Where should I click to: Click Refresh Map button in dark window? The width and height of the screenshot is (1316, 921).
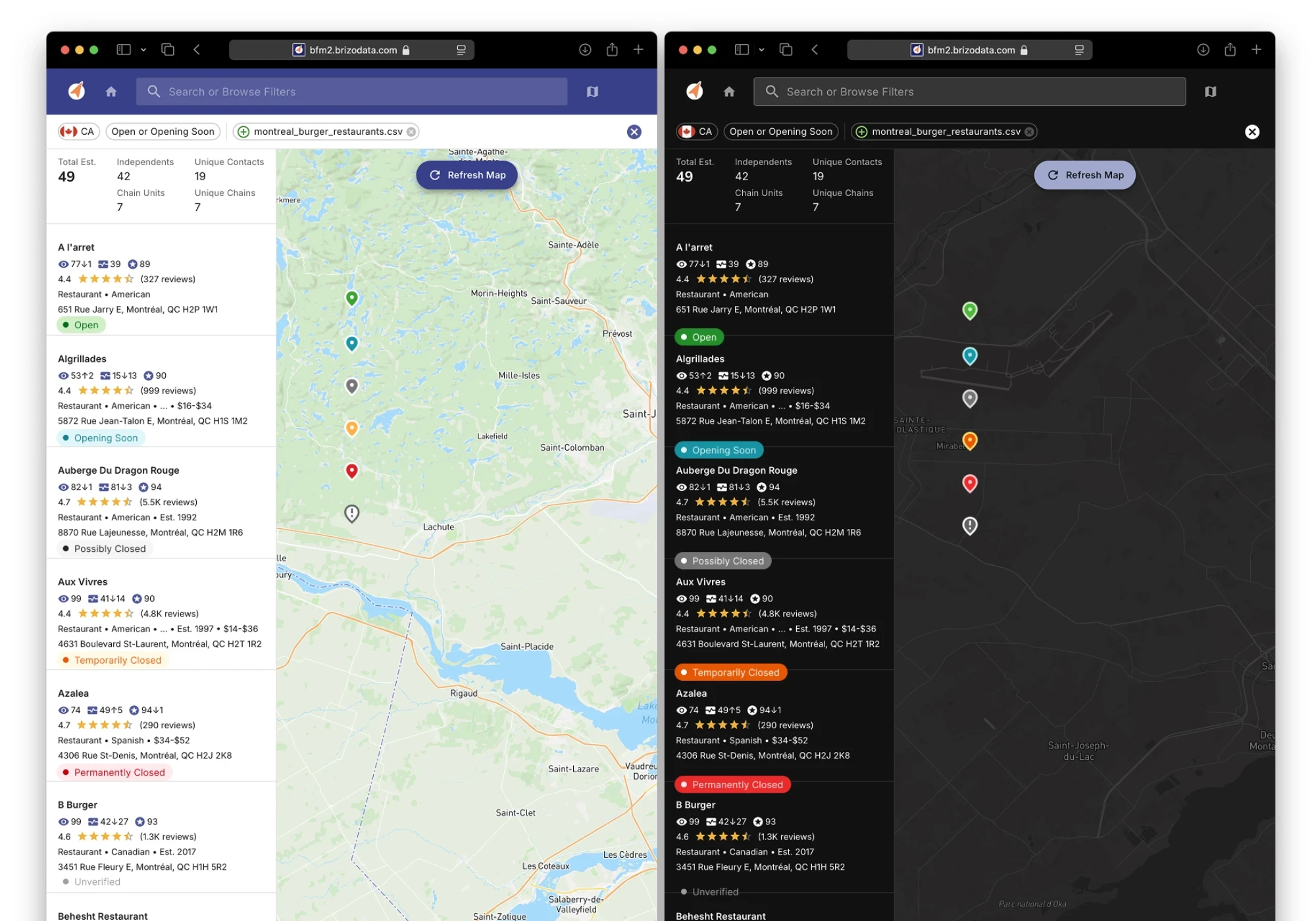pyautogui.click(x=1084, y=175)
